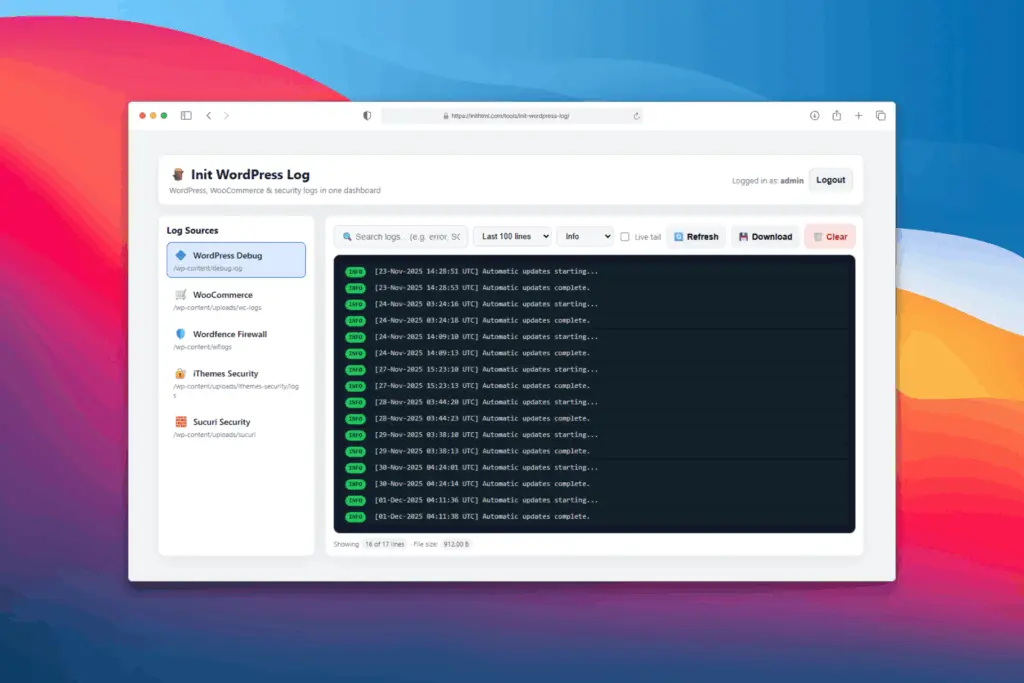Click the 27-Nov-2025 15:23:10 log line
The width and height of the screenshot is (1024, 683).
click(x=594, y=369)
